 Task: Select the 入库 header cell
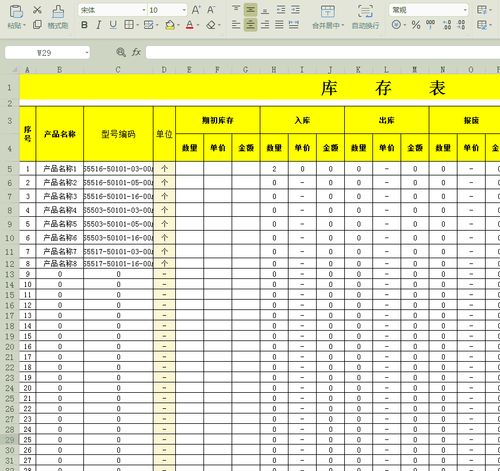click(x=302, y=120)
